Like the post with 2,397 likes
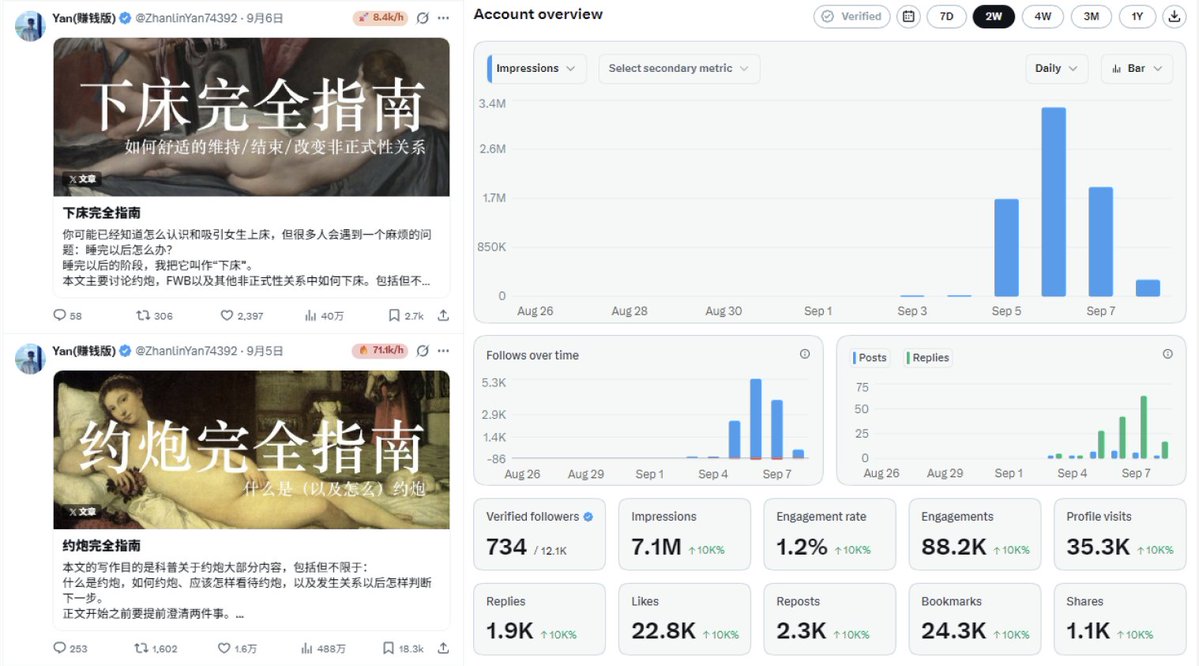 click(x=226, y=315)
